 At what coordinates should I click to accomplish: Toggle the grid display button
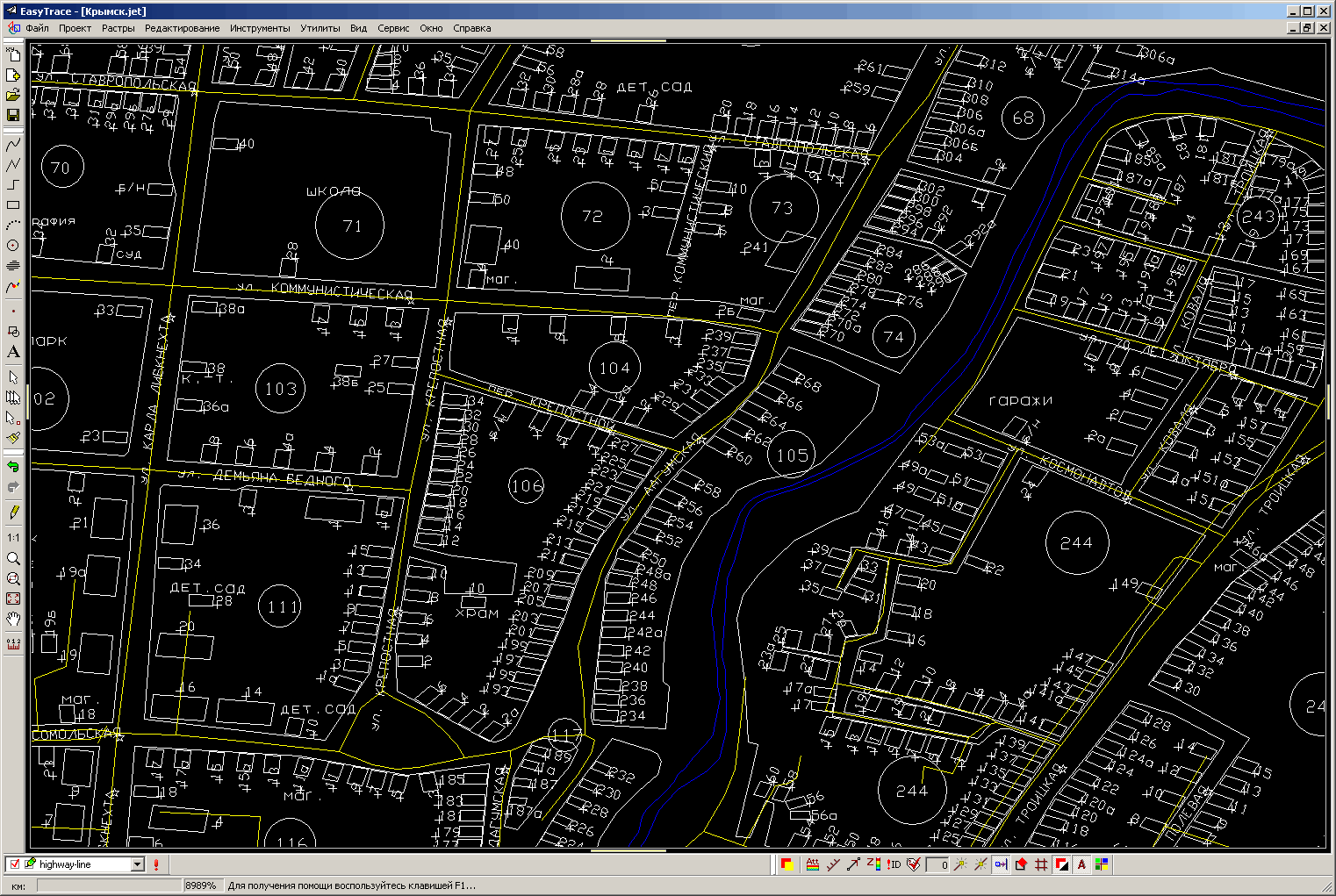tap(1041, 864)
